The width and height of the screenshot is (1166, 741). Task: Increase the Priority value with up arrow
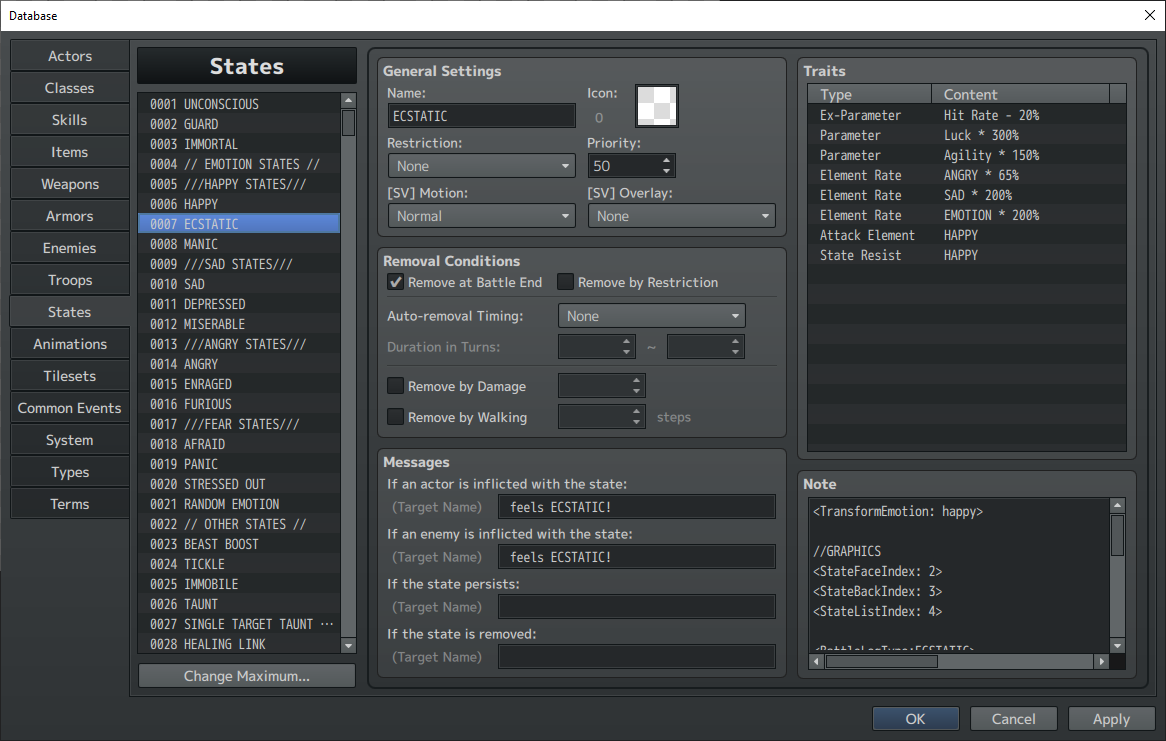coord(667,160)
